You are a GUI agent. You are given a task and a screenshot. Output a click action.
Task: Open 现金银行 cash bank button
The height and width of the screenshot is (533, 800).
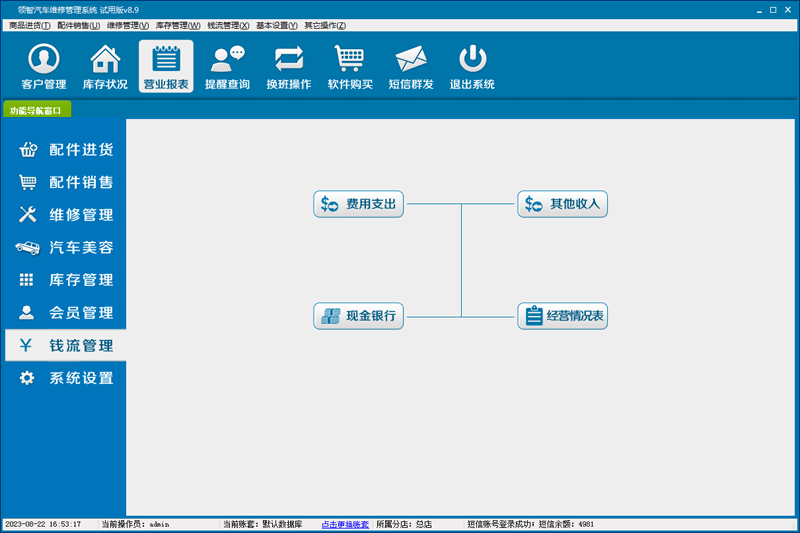pyautogui.click(x=358, y=316)
